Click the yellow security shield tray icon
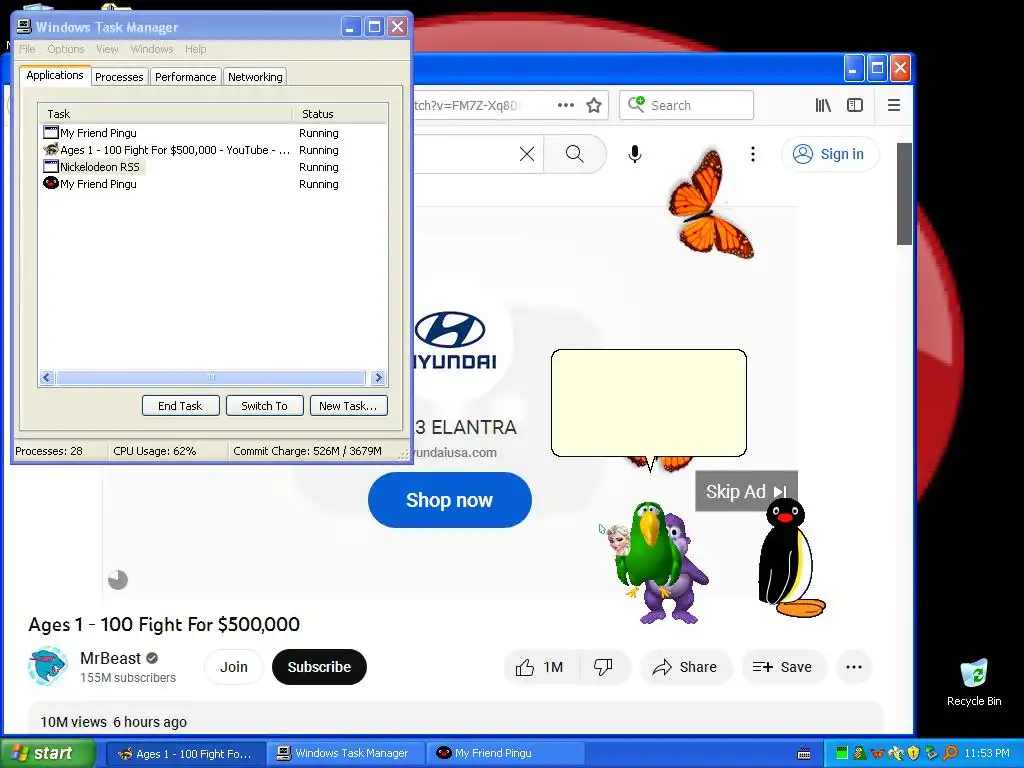1024x768 pixels. click(913, 753)
